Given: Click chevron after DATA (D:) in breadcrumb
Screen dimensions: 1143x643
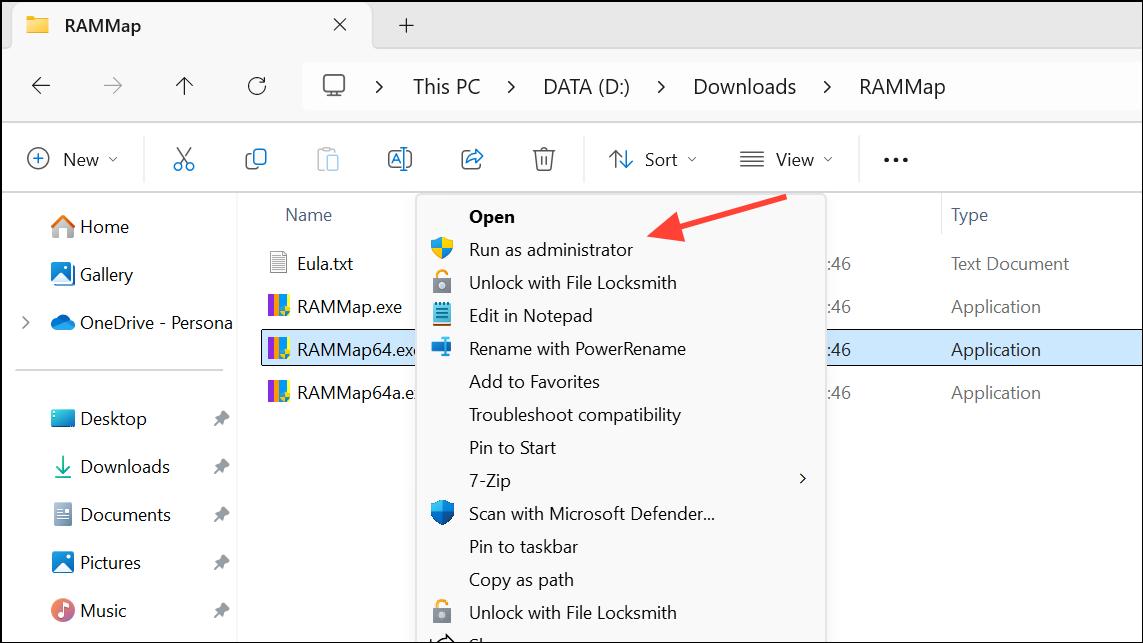Looking at the screenshot, I should [661, 87].
